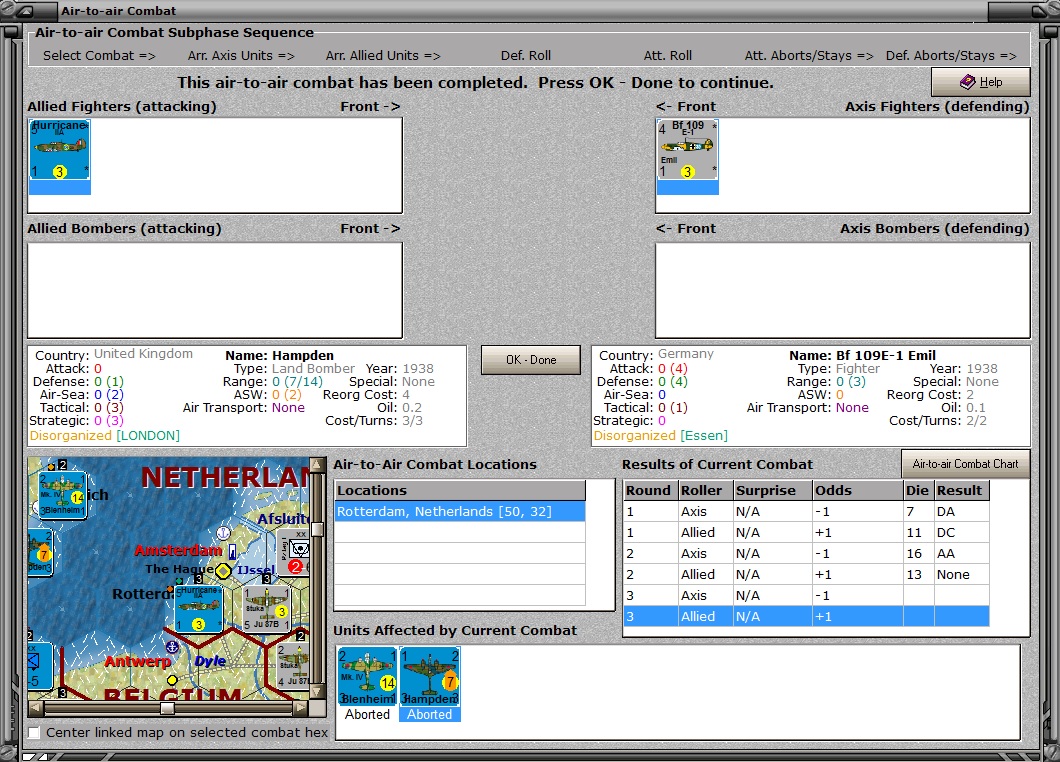1060x762 pixels.
Task: Click map horizontal scrollbar right arrow
Action: (x=301, y=708)
